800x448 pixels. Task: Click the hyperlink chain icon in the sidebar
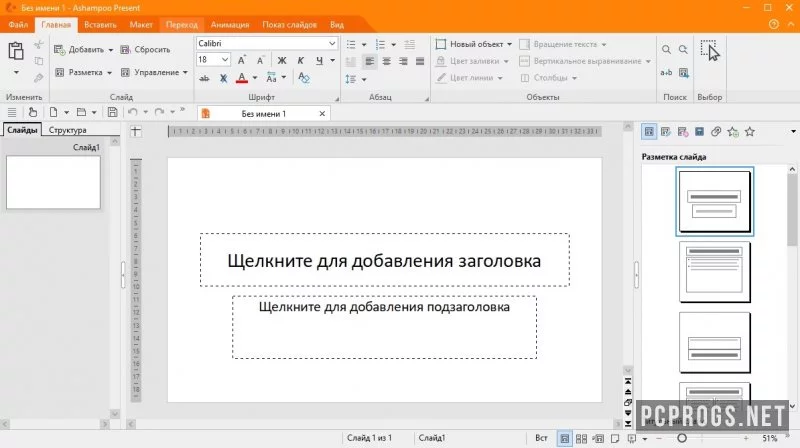(716, 132)
